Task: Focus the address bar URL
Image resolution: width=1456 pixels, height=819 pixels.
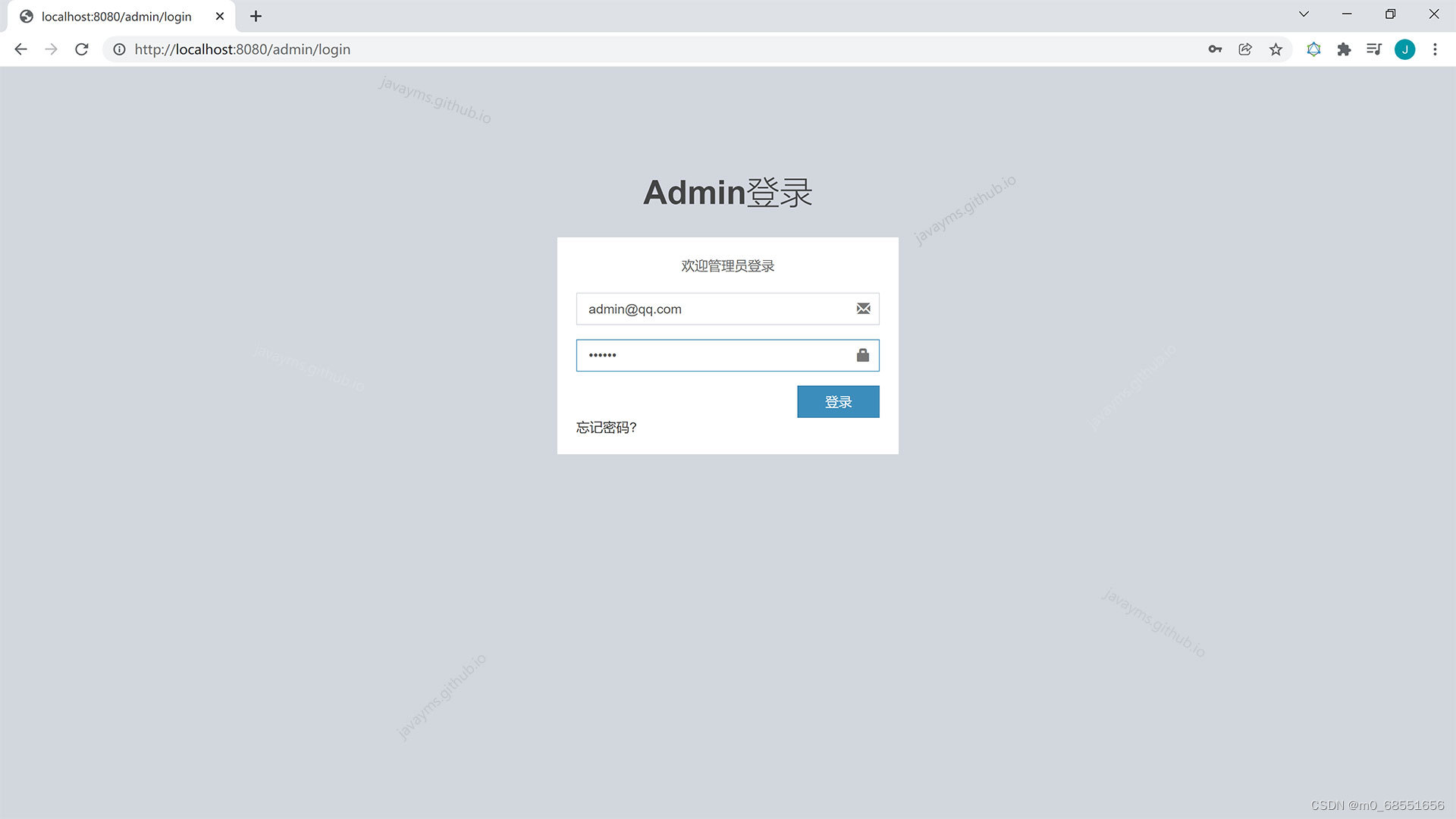Action: [x=243, y=49]
